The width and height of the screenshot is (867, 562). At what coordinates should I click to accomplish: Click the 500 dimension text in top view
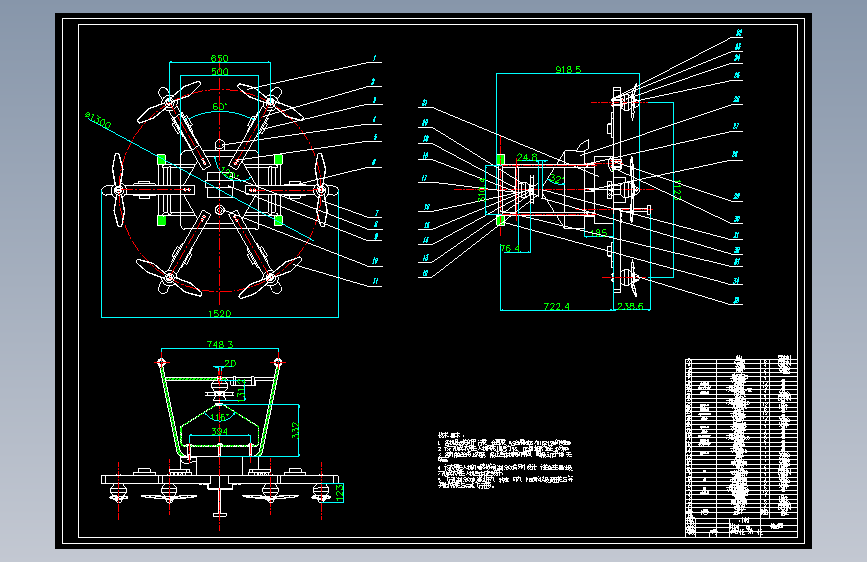click(220, 71)
